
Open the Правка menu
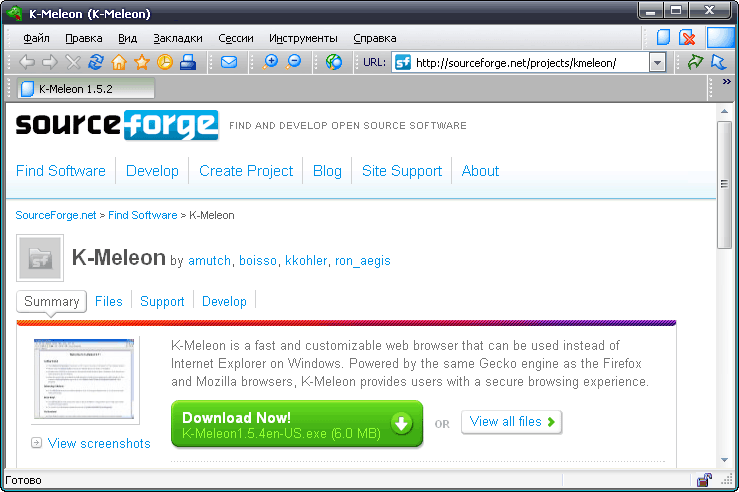coord(84,38)
